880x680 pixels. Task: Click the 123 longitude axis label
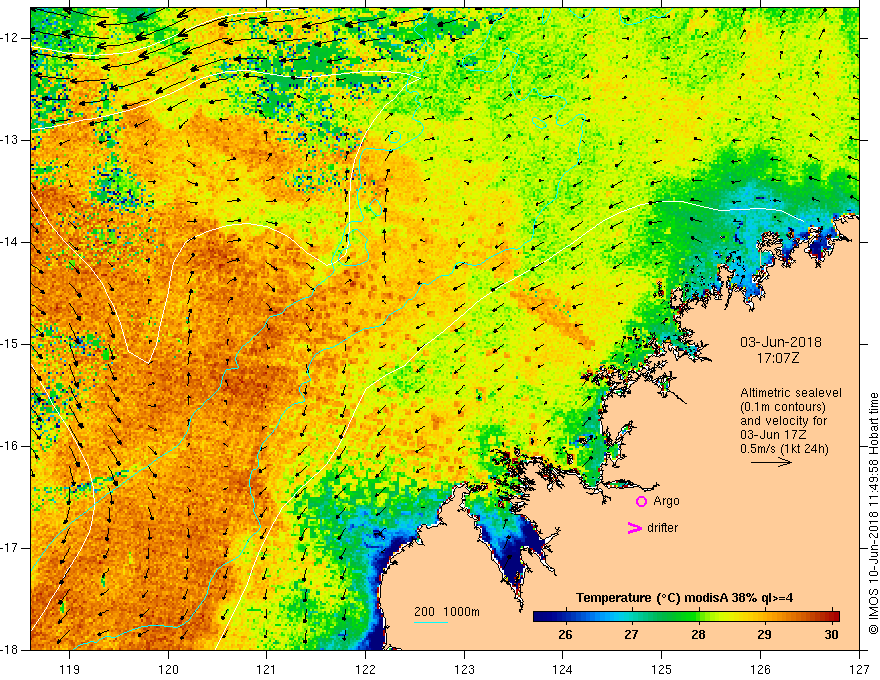[464, 669]
